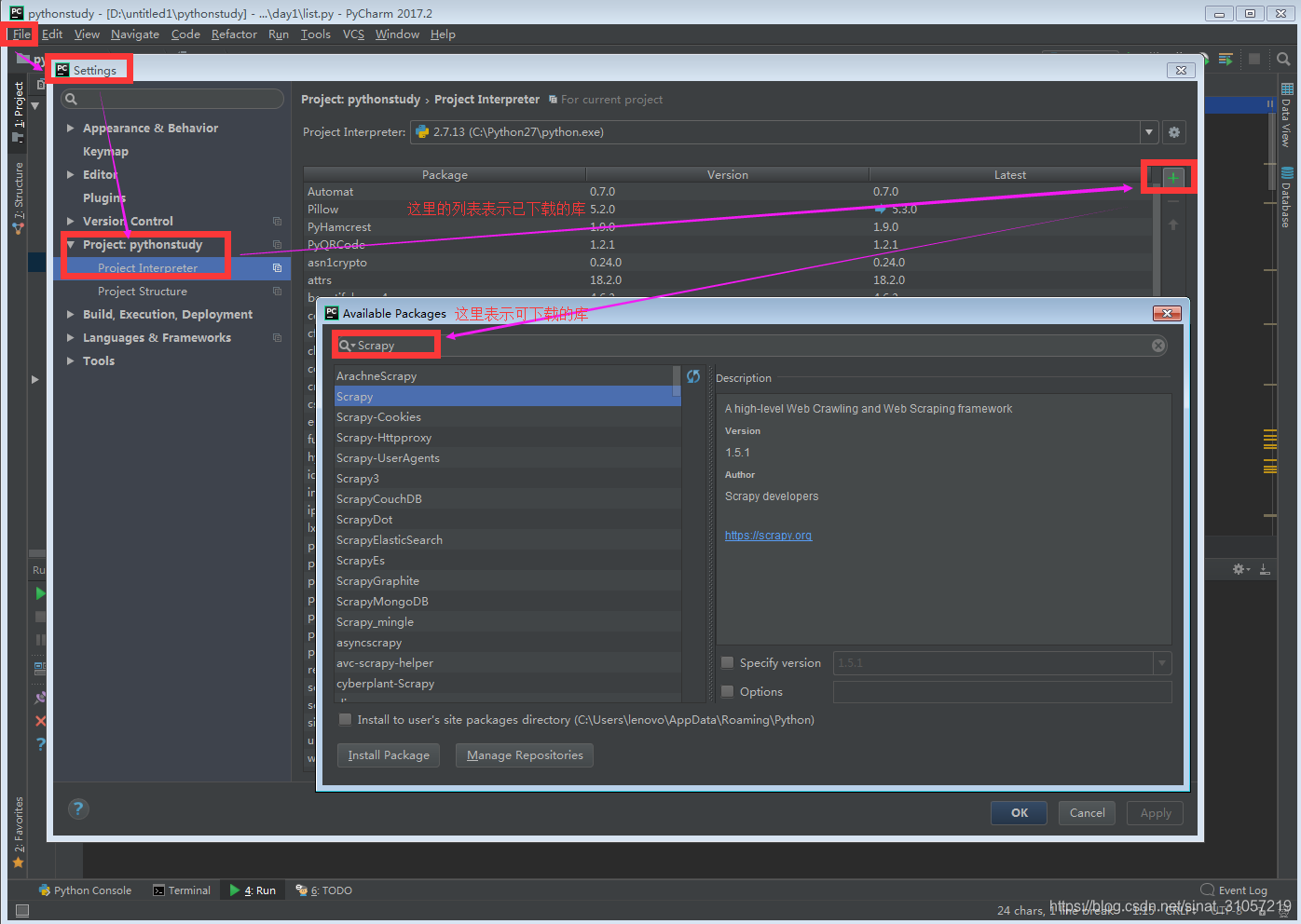
Task: Click upgrade package up-arrow icon
Action: point(1173,224)
